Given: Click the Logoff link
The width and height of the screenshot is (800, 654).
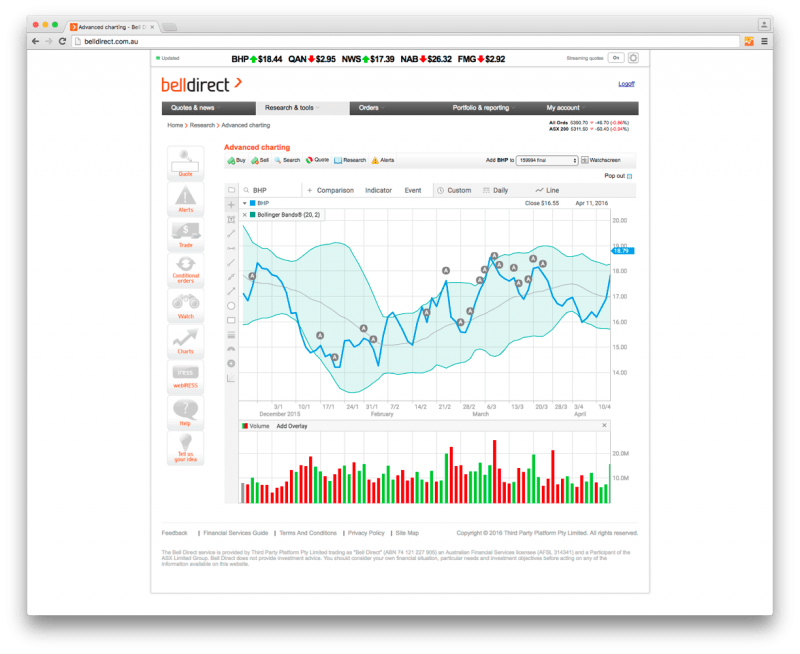Looking at the screenshot, I should point(626,84).
